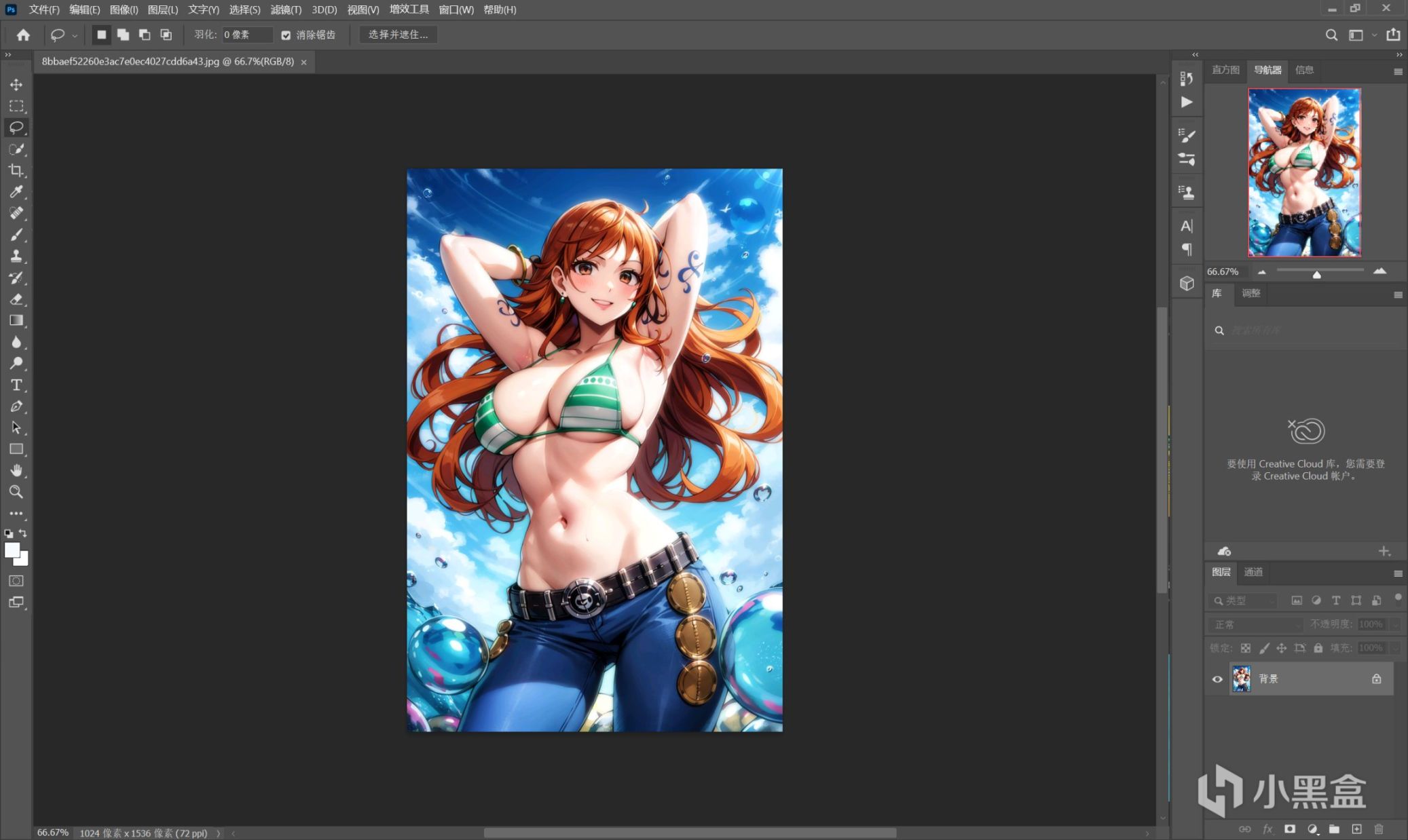Select the Pen tool
This screenshot has width=1408, height=840.
click(x=16, y=406)
